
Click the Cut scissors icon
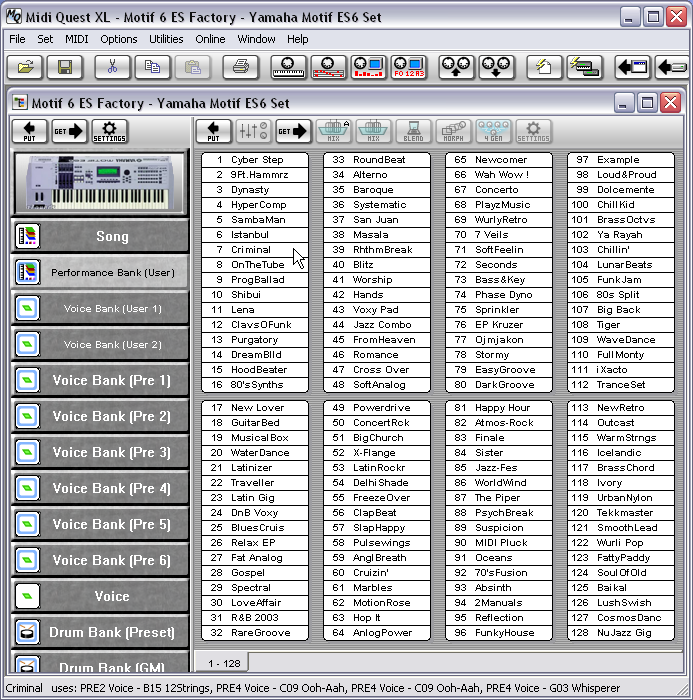coord(112,67)
